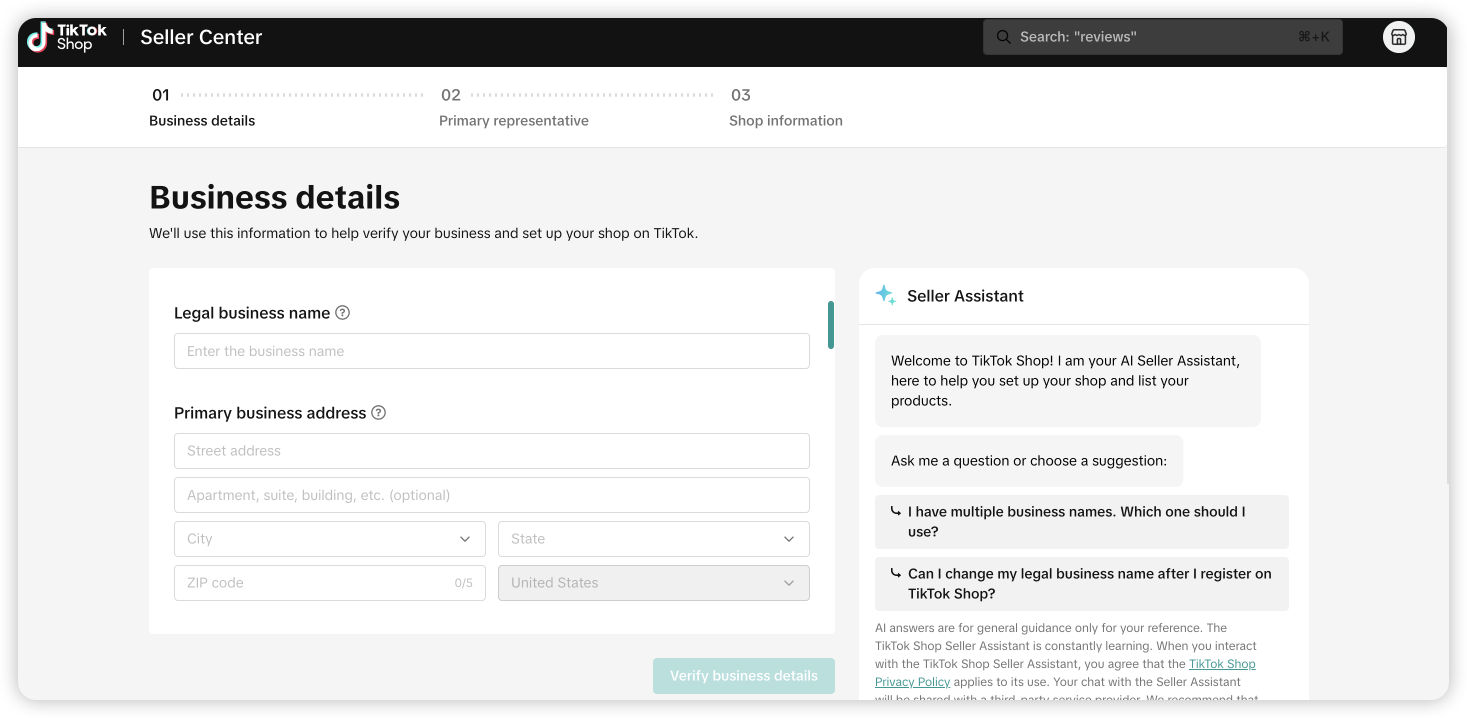Click the Street address field
This screenshot has width=1467, height=718.
(492, 451)
